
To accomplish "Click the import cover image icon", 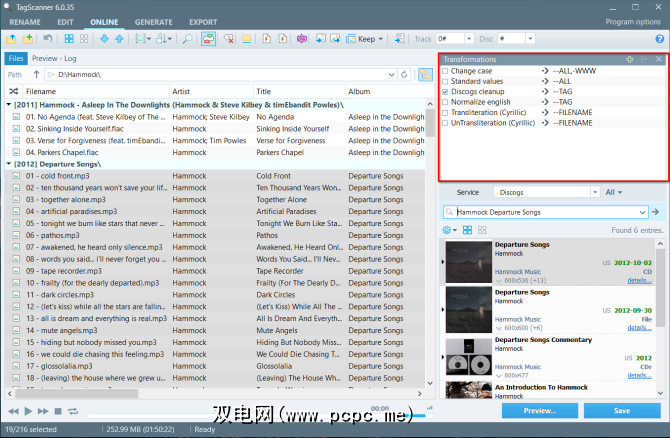I will pos(320,39).
